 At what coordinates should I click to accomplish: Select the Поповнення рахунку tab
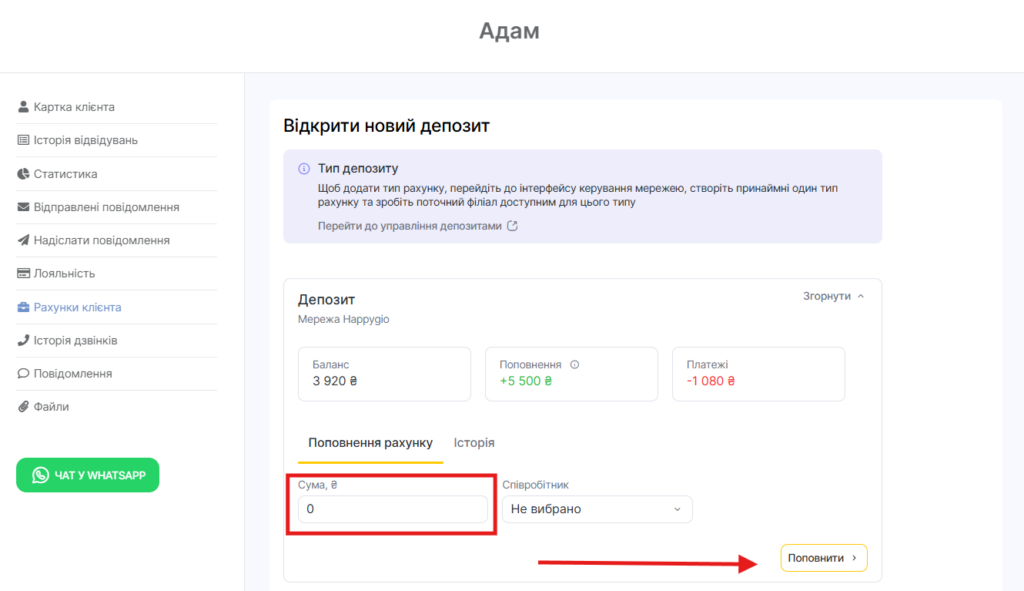370,442
